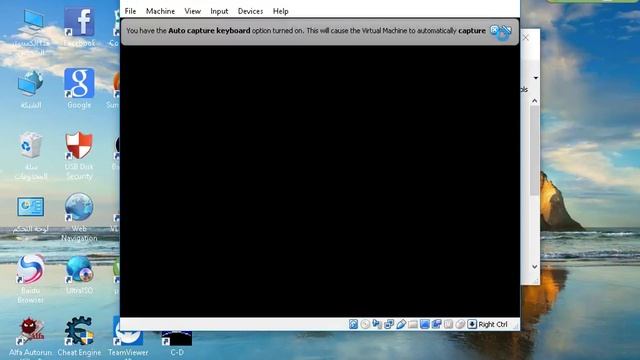
Task: Select the Control Panel desktop icon
Action: pyautogui.click(x=31, y=215)
